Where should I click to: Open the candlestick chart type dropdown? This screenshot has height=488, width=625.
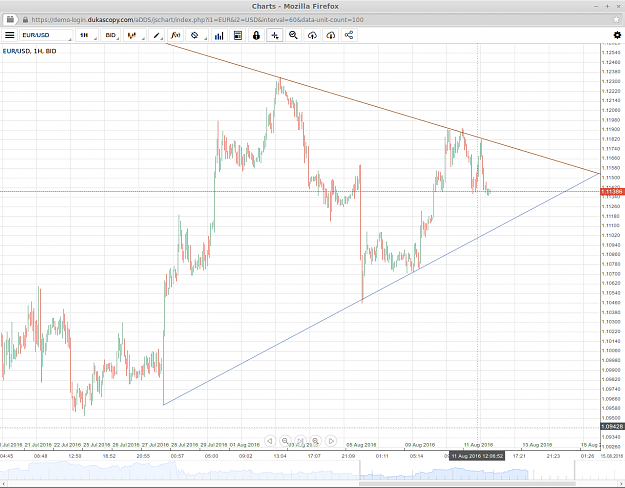134,35
